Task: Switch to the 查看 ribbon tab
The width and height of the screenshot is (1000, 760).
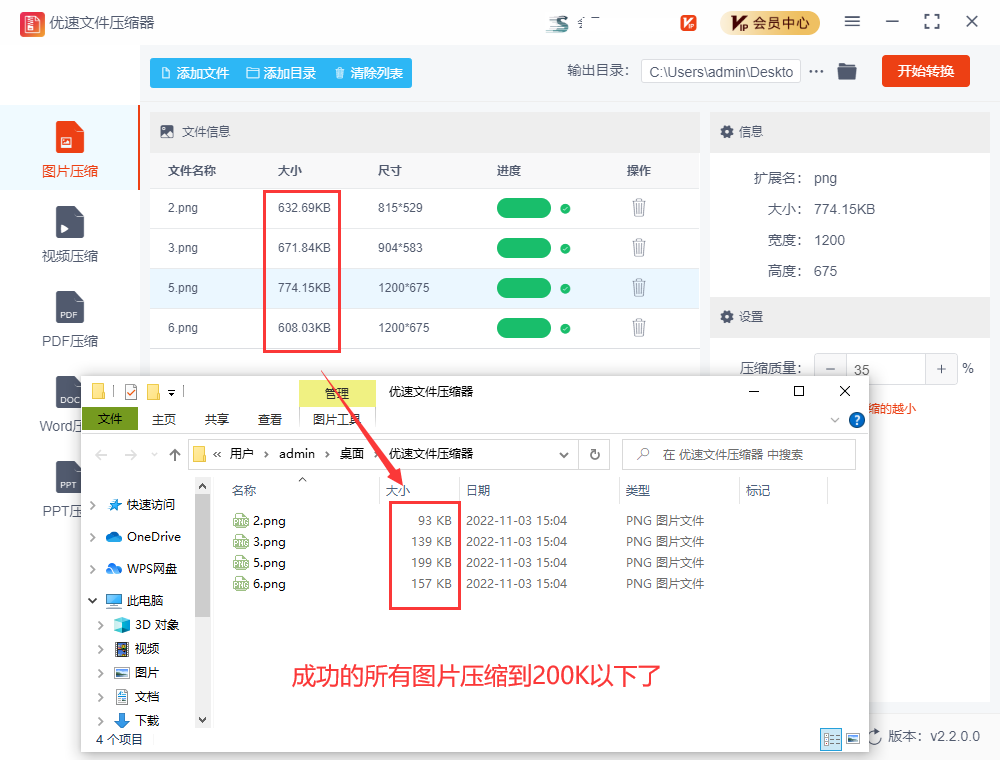Action: point(270,420)
